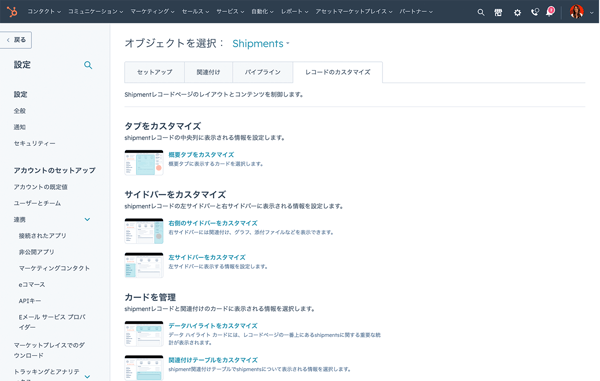
Task: Click the right sidebar layout thumbnail
Action: click(x=144, y=231)
